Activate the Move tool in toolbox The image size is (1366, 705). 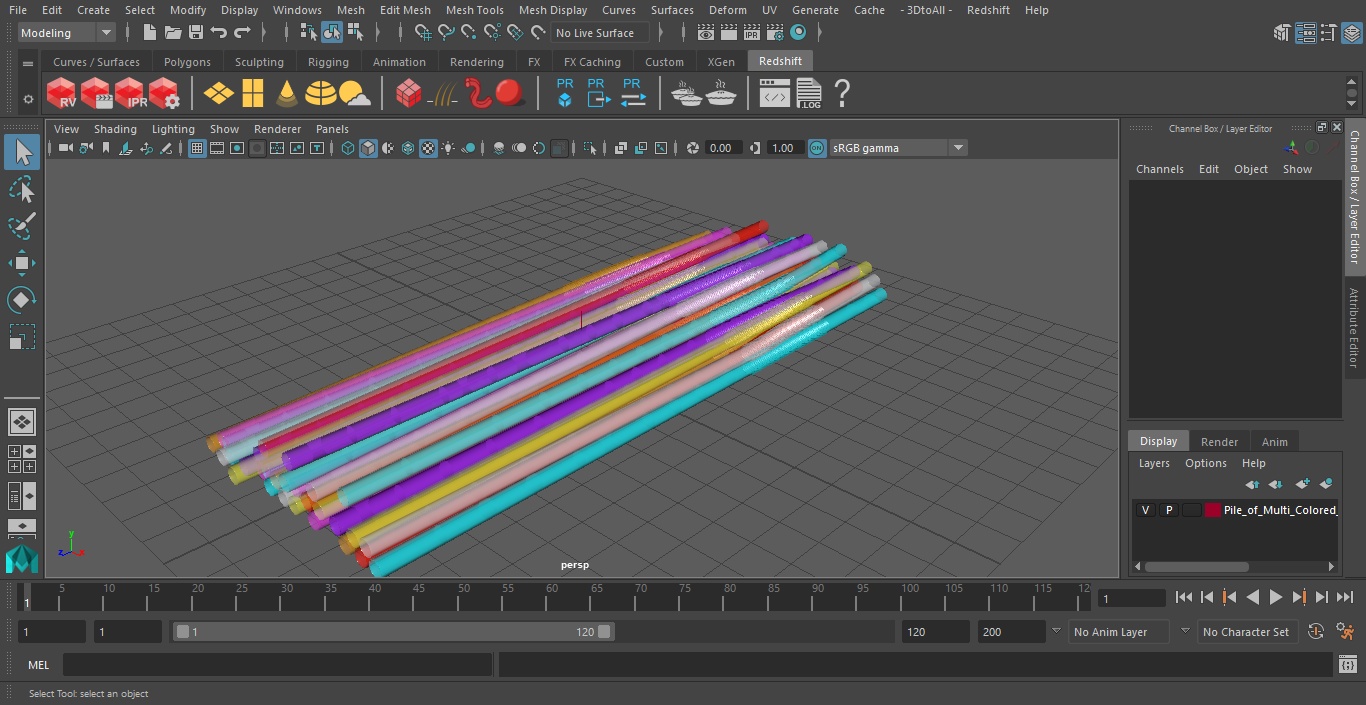click(21, 263)
